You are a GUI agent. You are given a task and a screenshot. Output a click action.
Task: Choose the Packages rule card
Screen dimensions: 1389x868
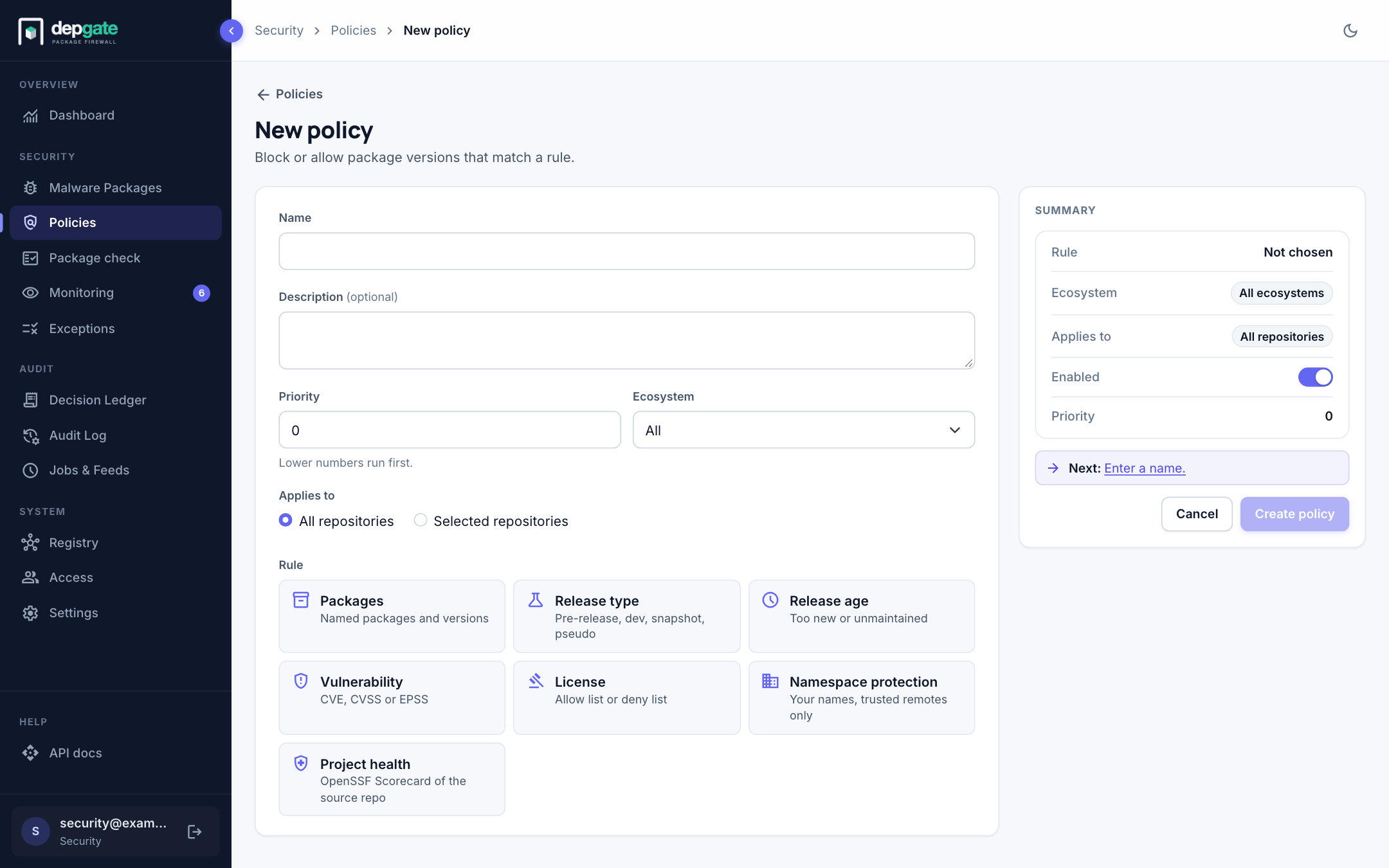pyautogui.click(x=392, y=616)
